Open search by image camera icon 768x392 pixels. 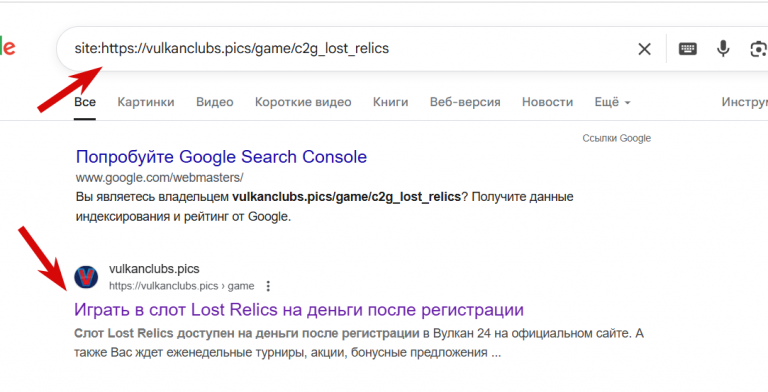759,49
